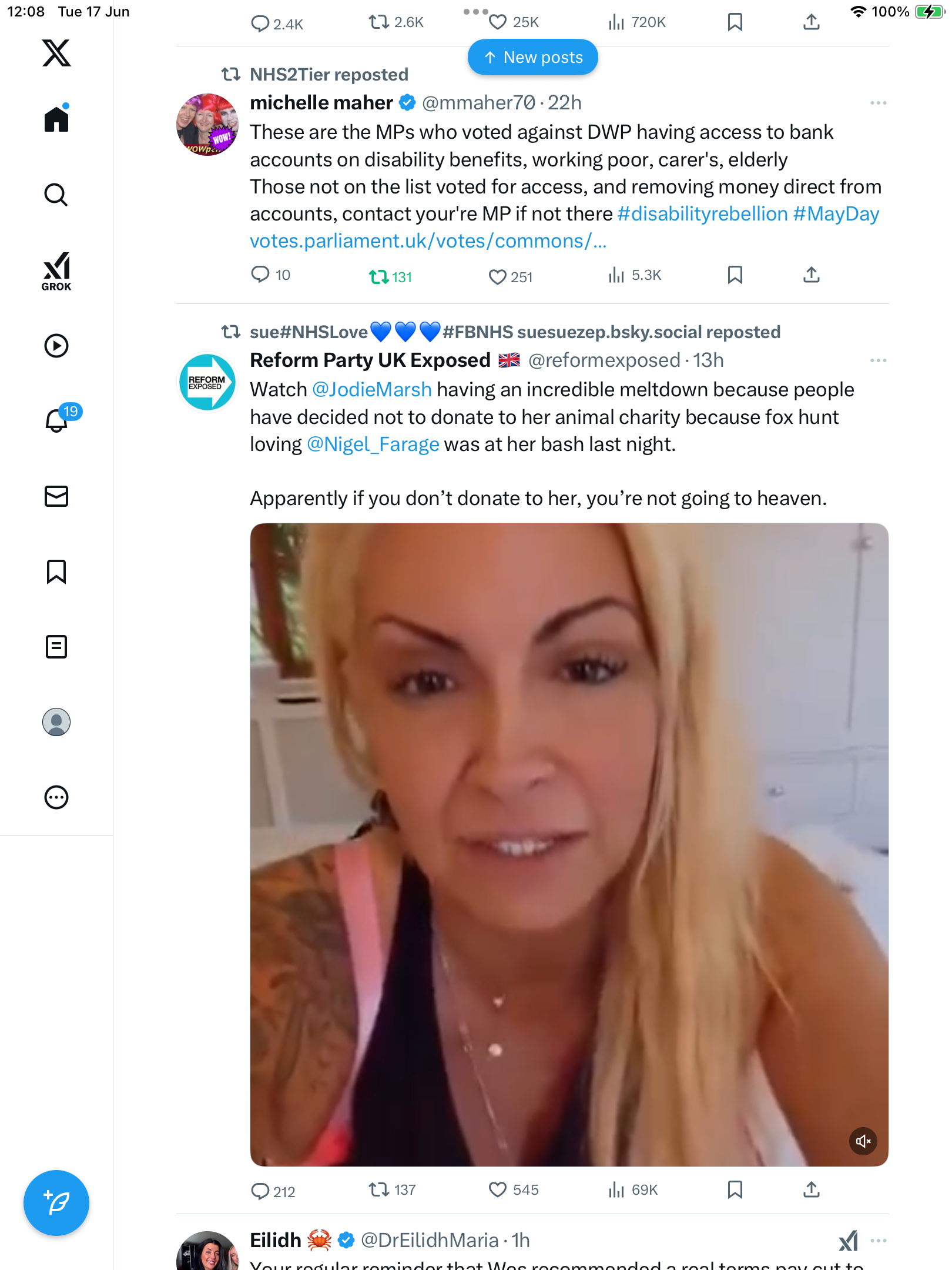Open direct messages envelope icon

pos(56,496)
